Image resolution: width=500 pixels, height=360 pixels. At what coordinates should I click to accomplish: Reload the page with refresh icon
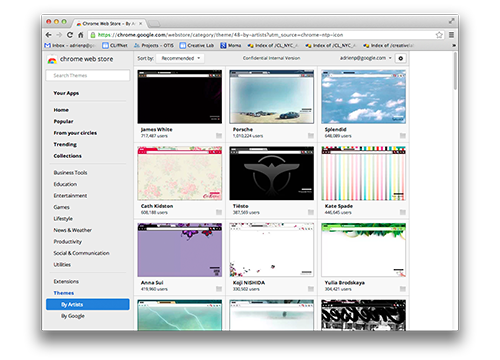(70, 35)
